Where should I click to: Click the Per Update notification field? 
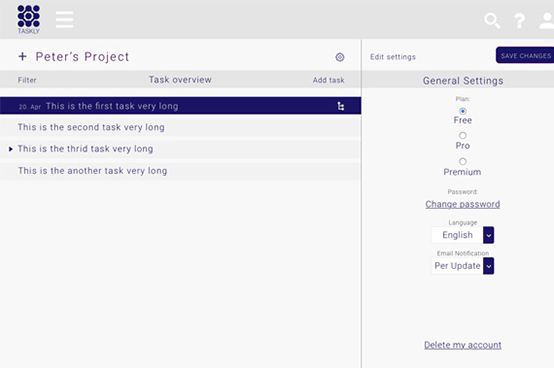pos(457,266)
